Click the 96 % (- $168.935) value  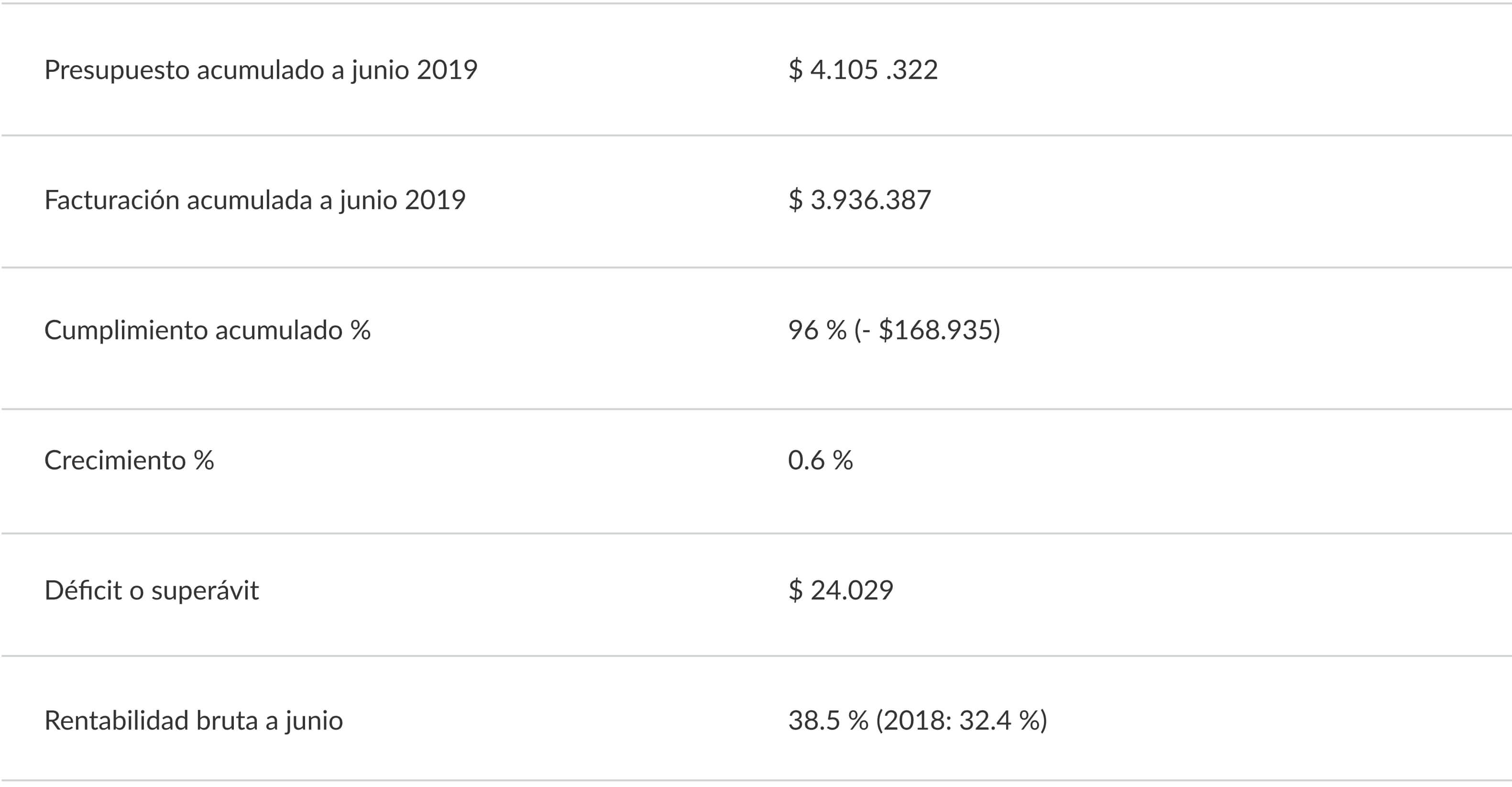[894, 330]
